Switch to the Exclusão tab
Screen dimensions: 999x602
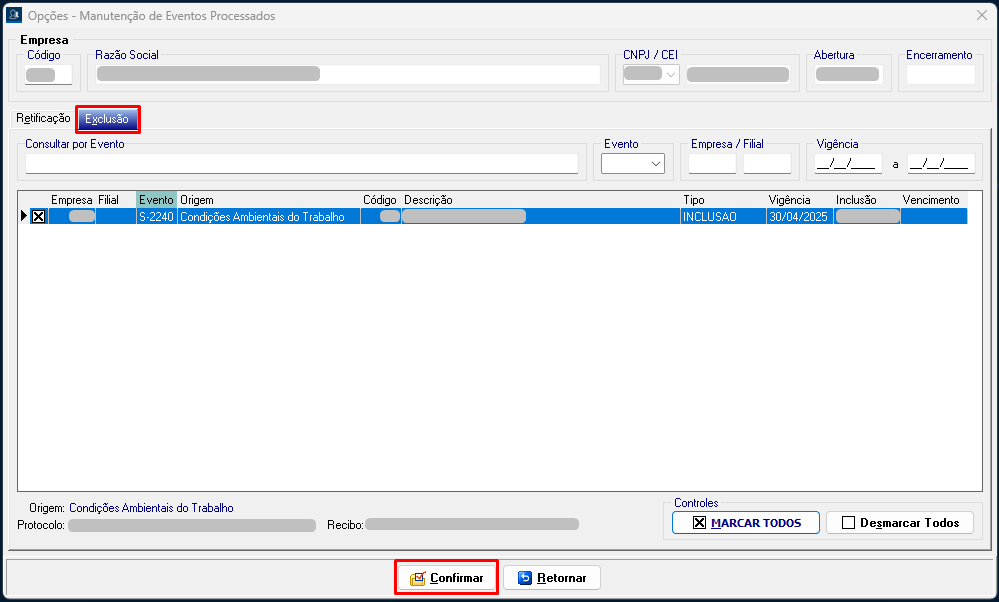point(107,119)
